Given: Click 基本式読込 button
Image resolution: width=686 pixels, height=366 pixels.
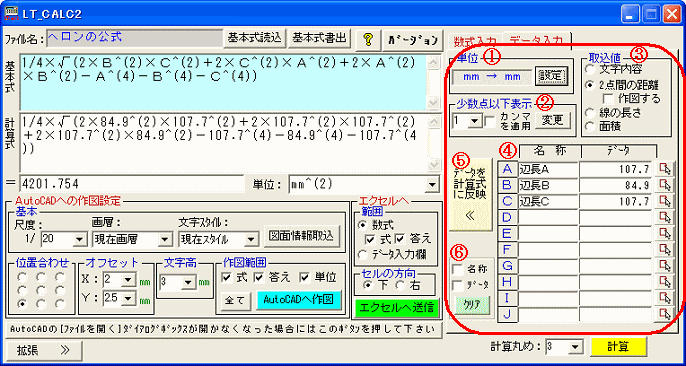Looking at the screenshot, I should pyautogui.click(x=256, y=38).
